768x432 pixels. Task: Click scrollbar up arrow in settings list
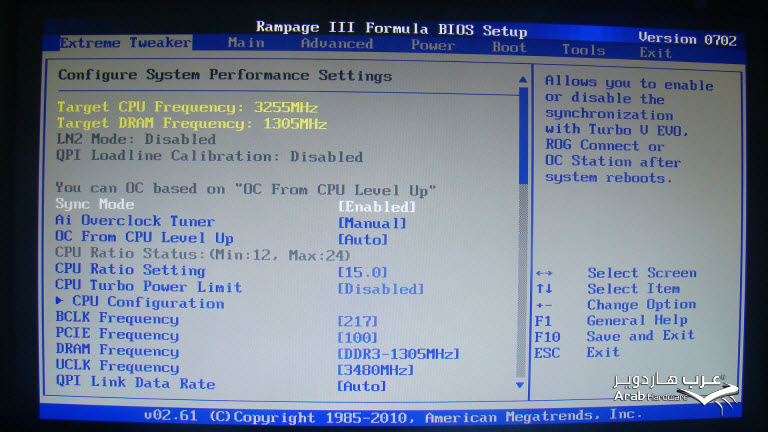[523, 79]
